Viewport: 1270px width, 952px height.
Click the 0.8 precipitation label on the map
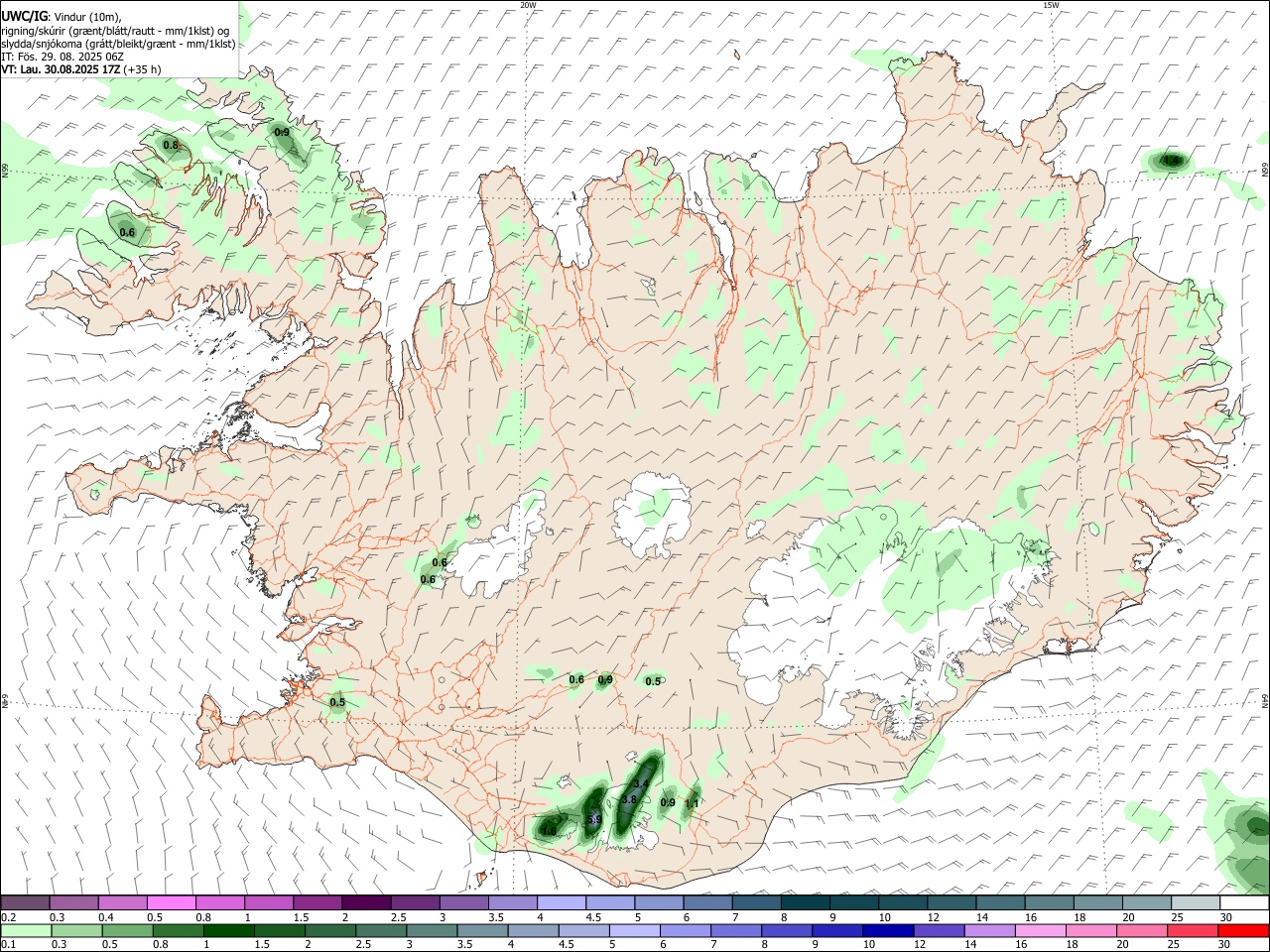171,146
